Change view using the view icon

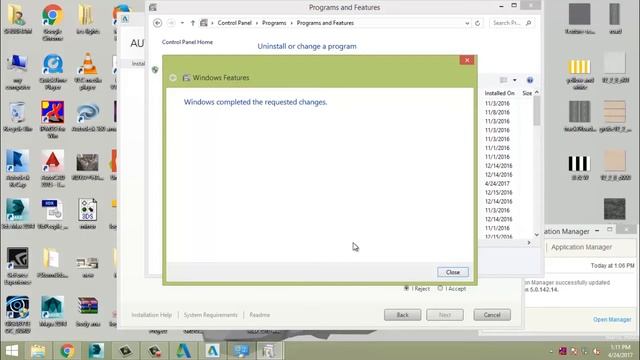click(x=504, y=80)
